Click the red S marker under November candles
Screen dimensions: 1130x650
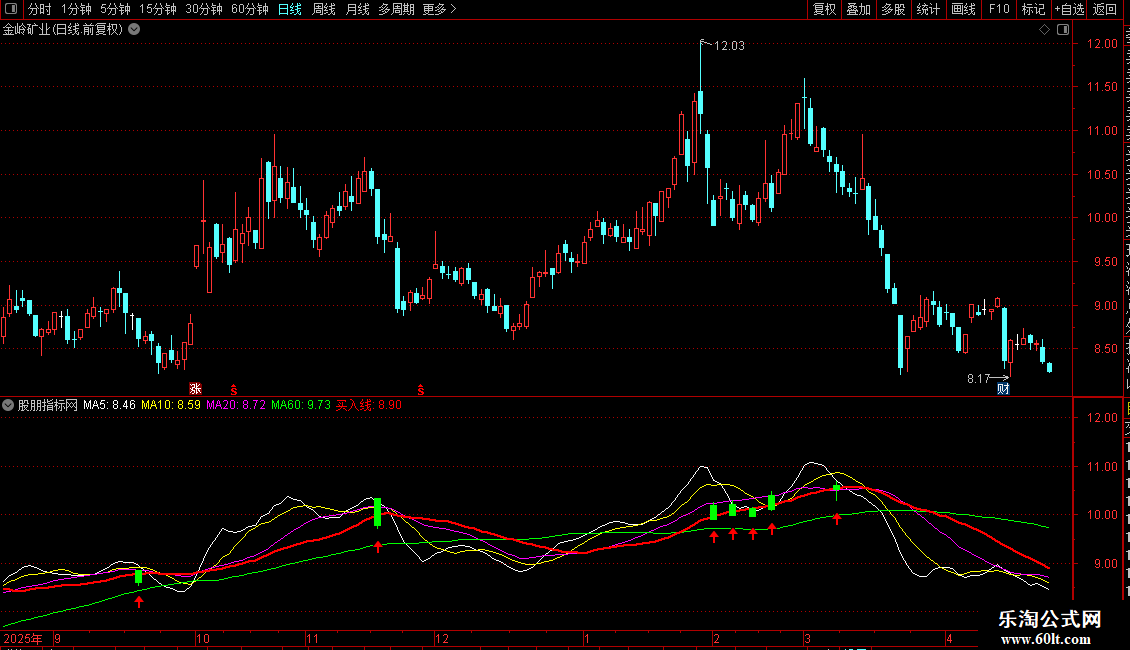(421, 390)
